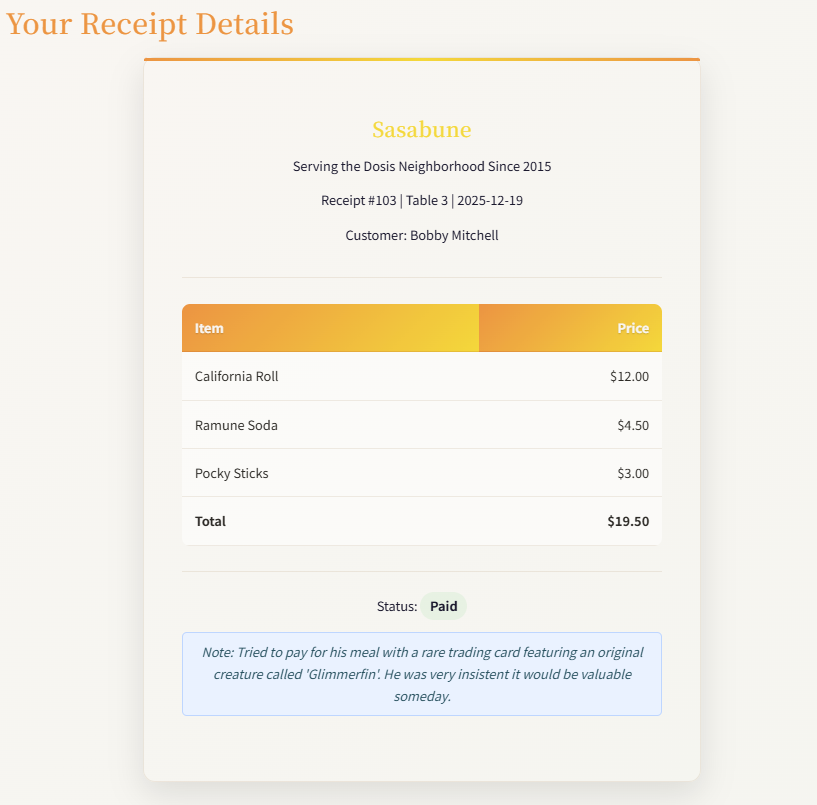Click the Paid status badge

coord(443,606)
